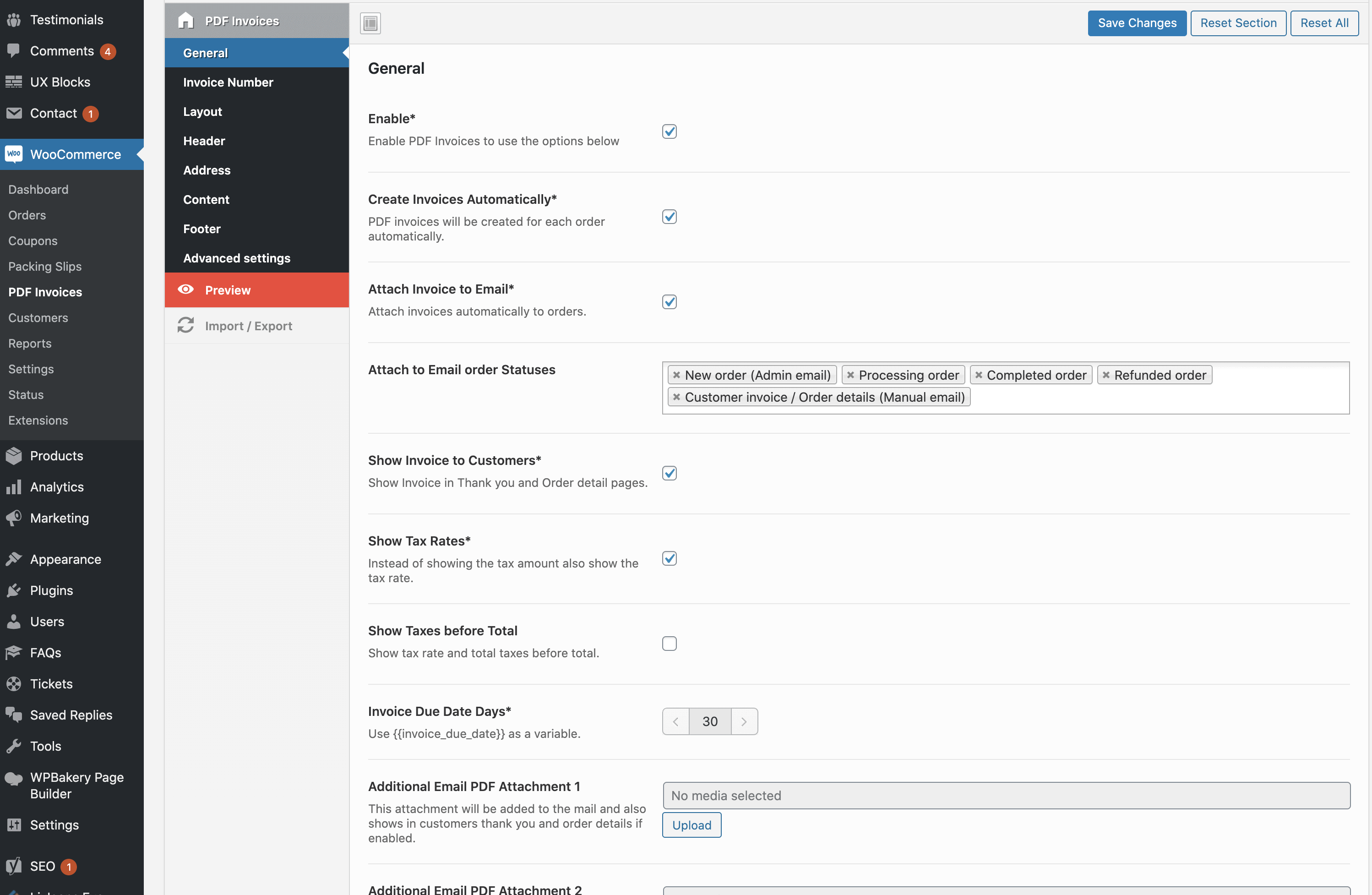The width and height of the screenshot is (1372, 895).
Task: Upload media for Additional Email PDF Attachment 1
Action: coord(691,824)
